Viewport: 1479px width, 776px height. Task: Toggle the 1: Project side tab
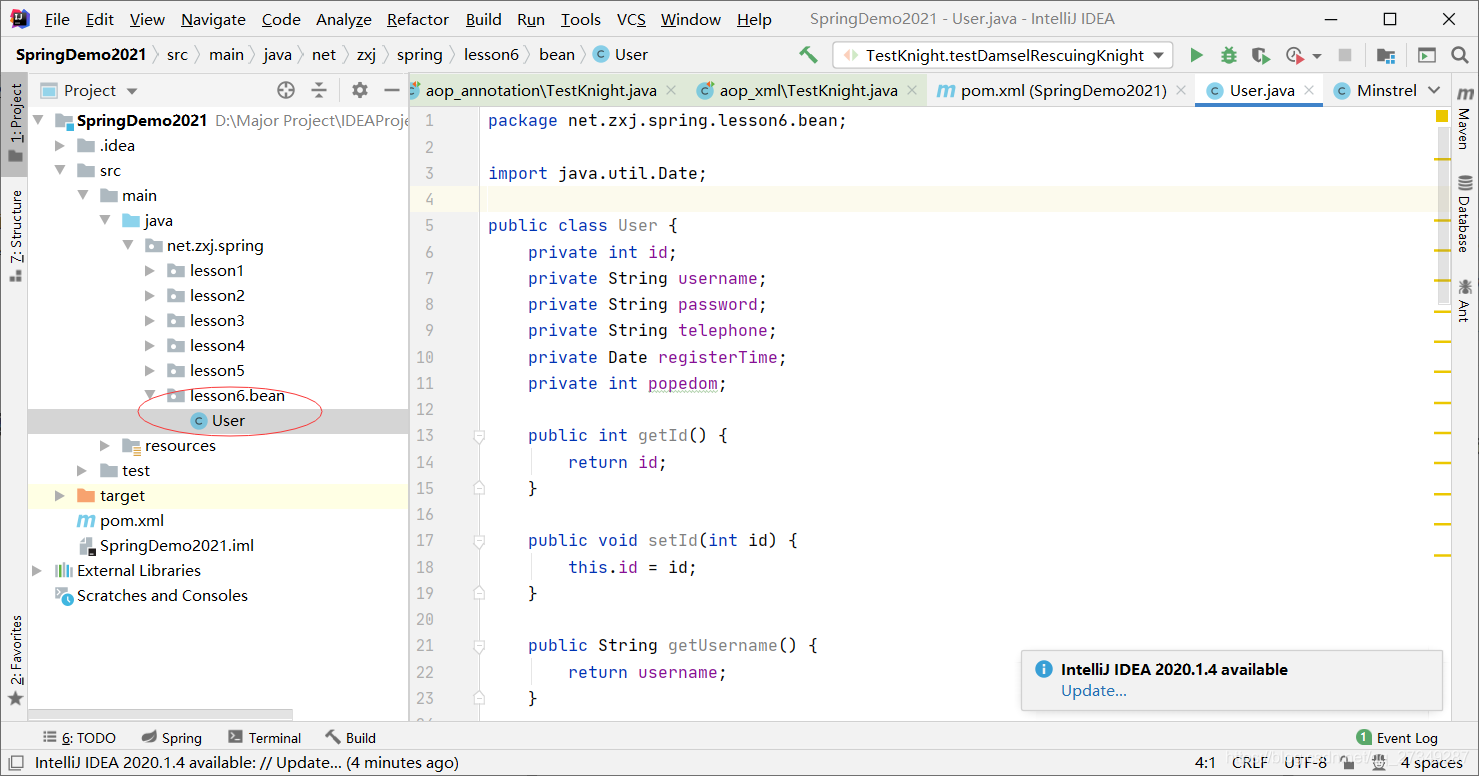[x=15, y=125]
